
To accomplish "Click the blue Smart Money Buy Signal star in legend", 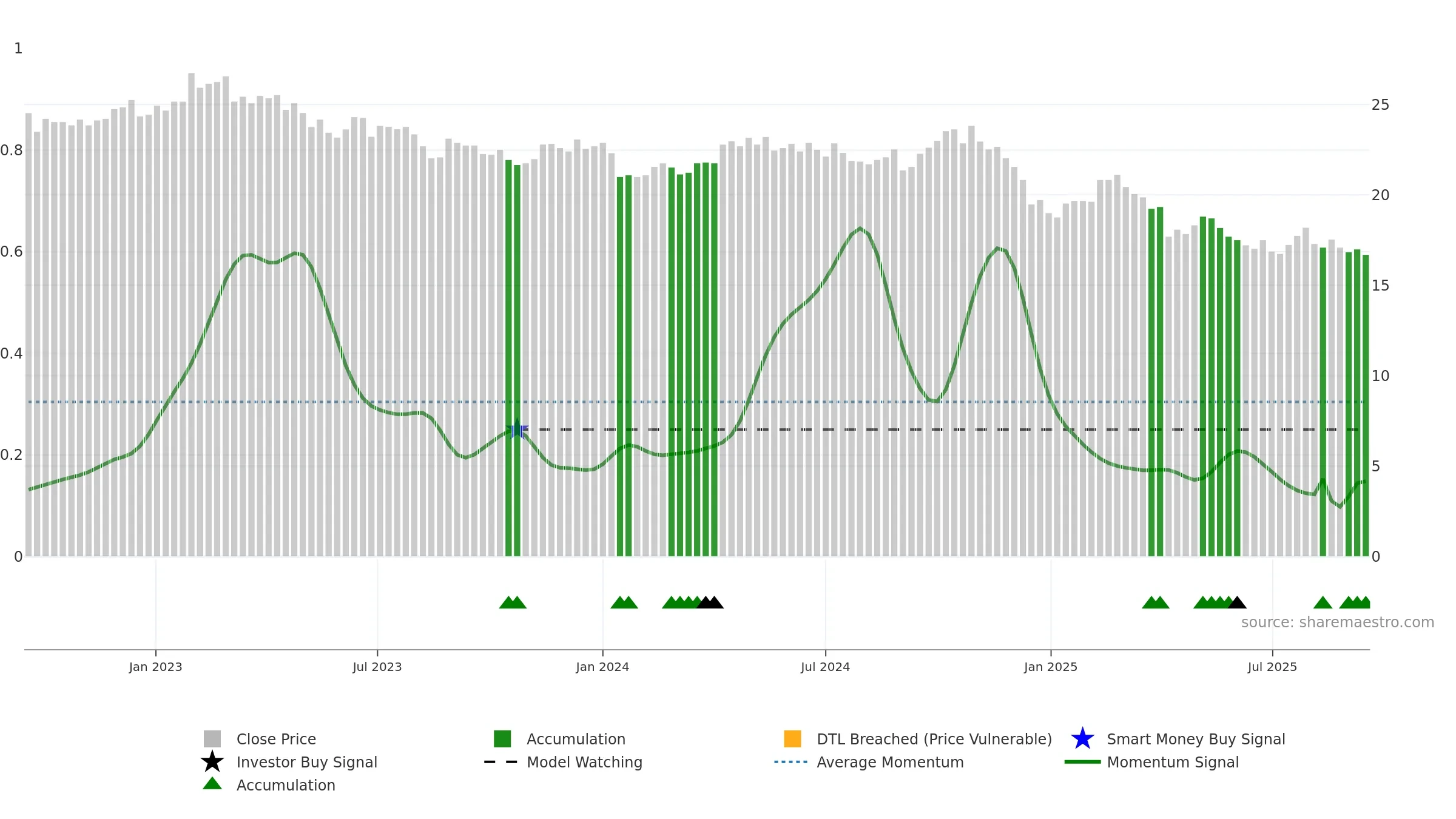I will pos(1082,739).
